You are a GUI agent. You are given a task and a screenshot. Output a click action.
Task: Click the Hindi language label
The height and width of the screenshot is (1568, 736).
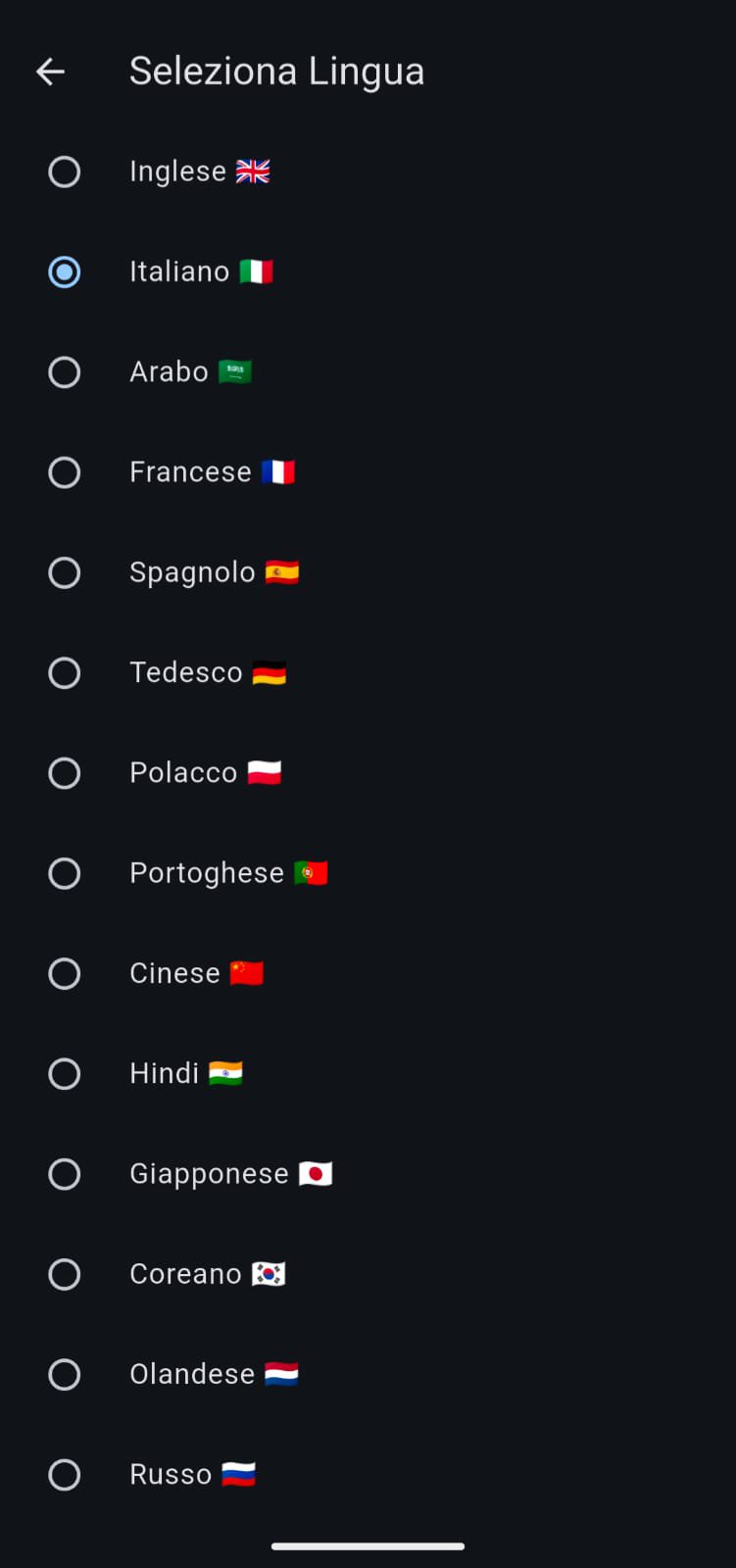tap(165, 1074)
